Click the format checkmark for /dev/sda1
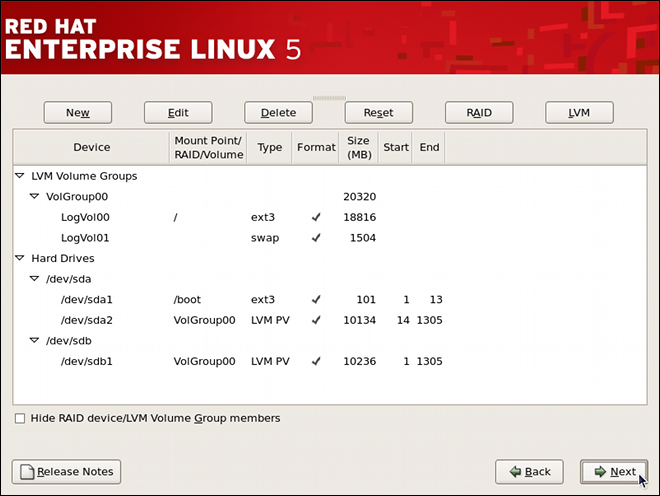660x496 pixels. pyautogui.click(x=316, y=299)
